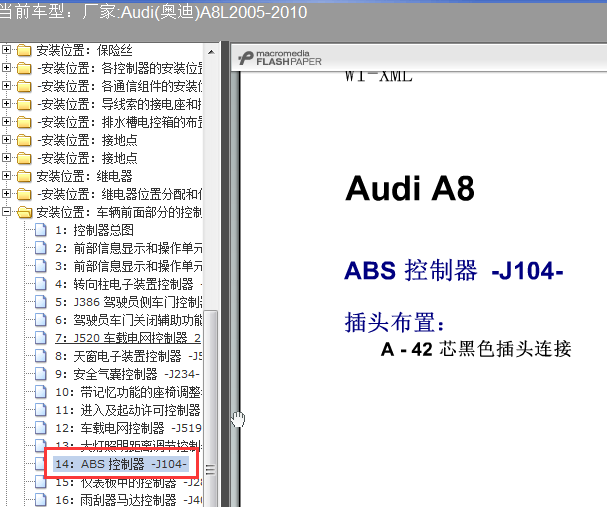Select folder label 安装位置: 继电器
The image size is (607, 507).
84,176
